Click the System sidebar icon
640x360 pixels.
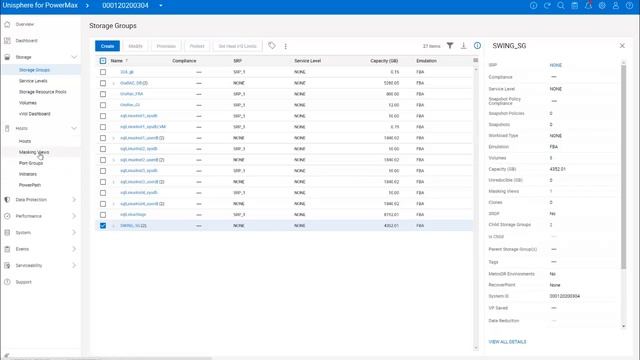click(x=7, y=233)
